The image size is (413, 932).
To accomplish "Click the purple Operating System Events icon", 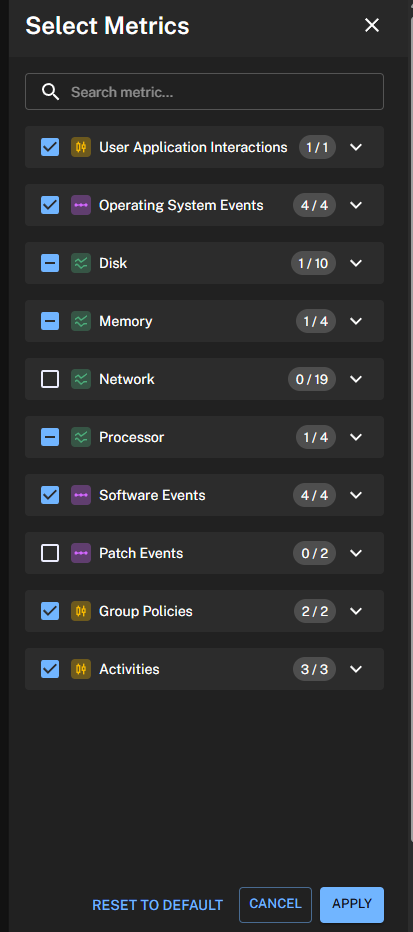I will point(81,205).
